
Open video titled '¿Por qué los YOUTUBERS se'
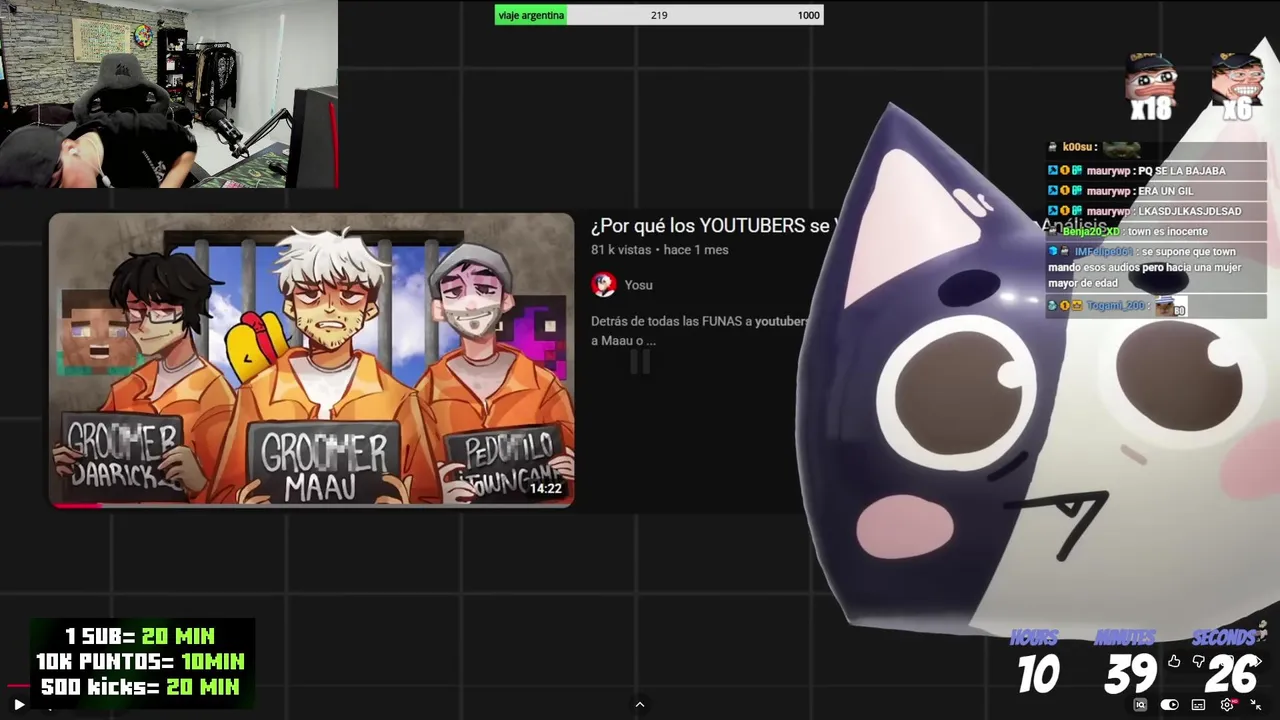point(710,226)
